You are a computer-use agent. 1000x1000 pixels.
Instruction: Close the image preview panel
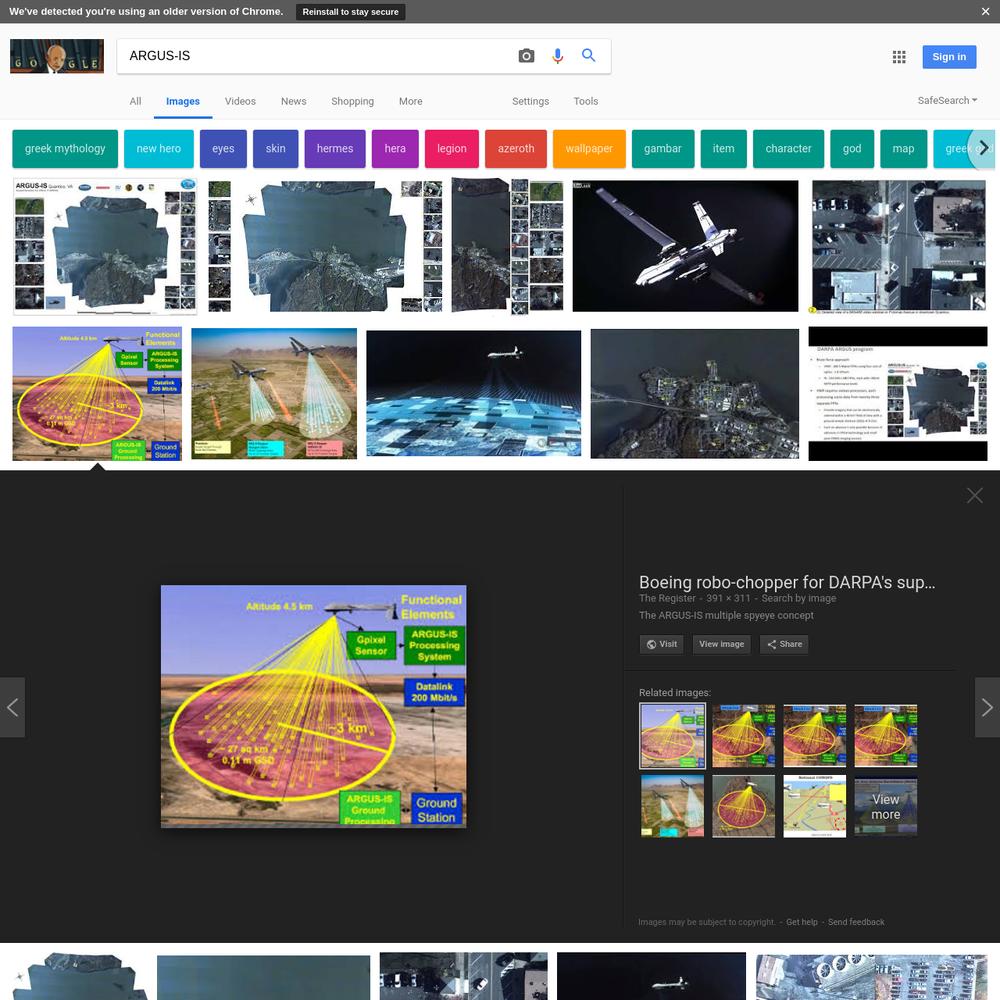pyautogui.click(x=974, y=496)
